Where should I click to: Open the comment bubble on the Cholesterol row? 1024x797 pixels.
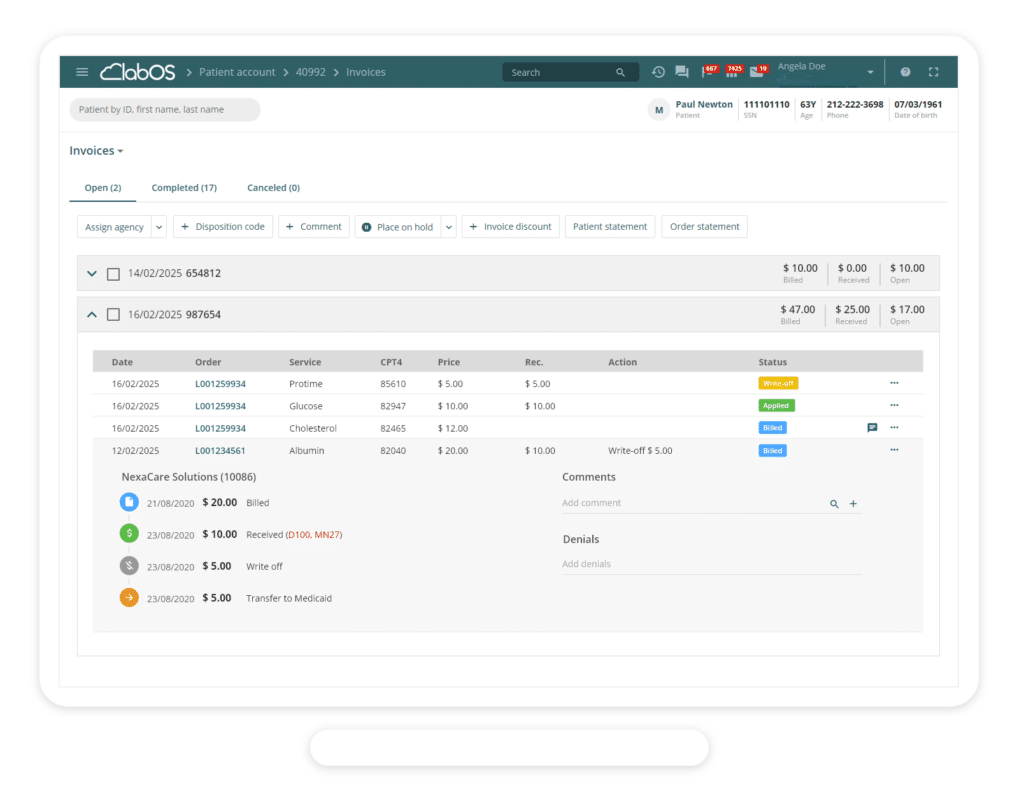[871, 427]
